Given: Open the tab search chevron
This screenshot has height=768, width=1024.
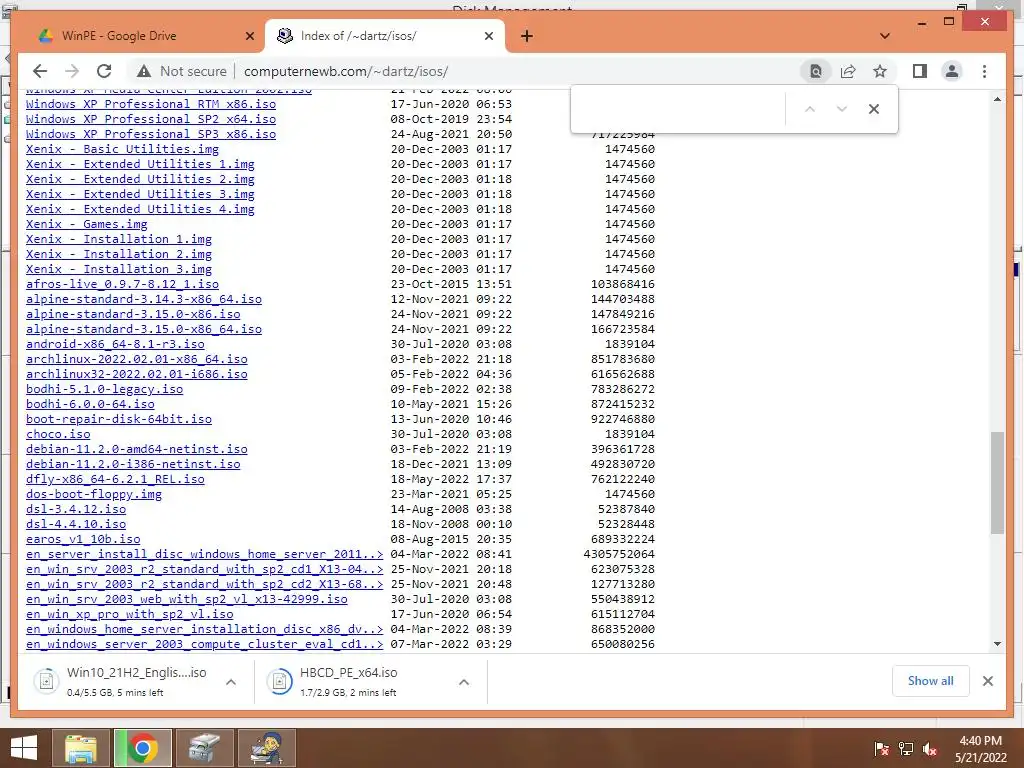Looking at the screenshot, I should point(885,36).
